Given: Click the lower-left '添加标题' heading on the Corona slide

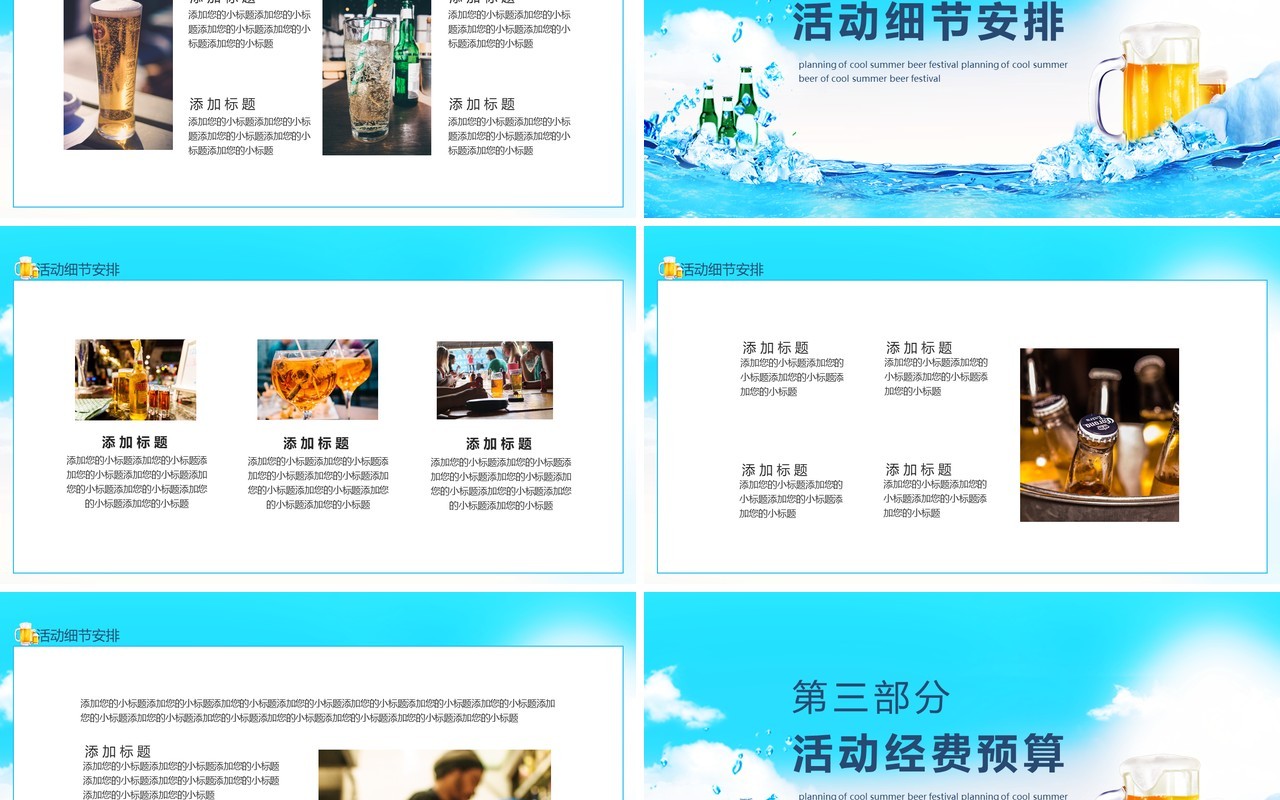Looking at the screenshot, I should point(775,470).
